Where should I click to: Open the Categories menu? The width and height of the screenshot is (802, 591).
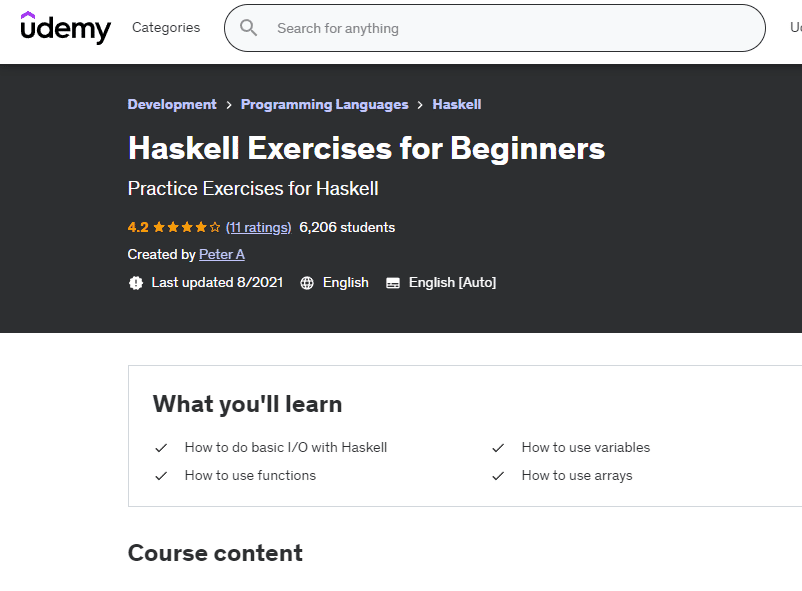166,28
